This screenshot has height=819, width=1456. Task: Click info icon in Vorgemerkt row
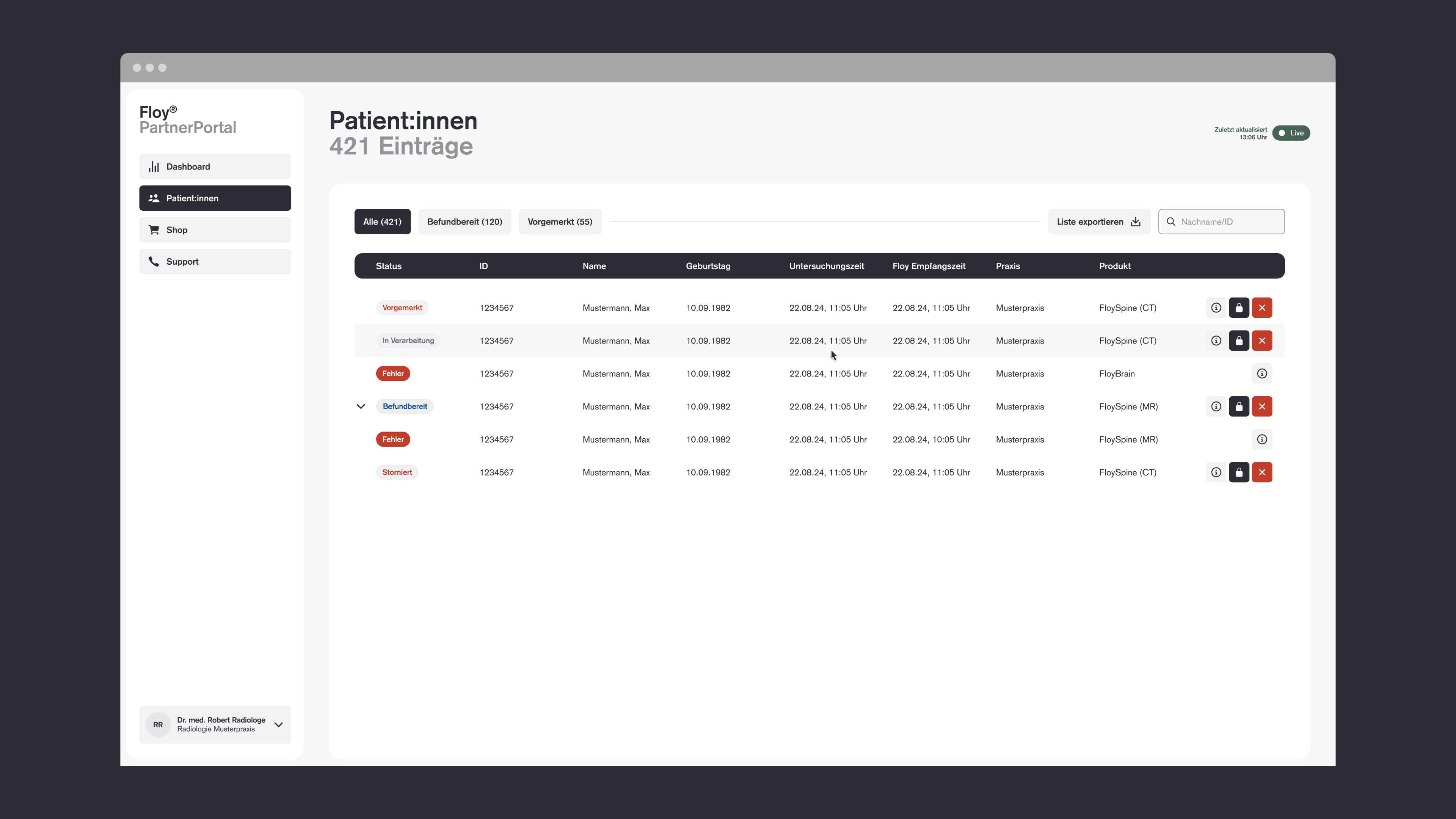(x=1216, y=308)
